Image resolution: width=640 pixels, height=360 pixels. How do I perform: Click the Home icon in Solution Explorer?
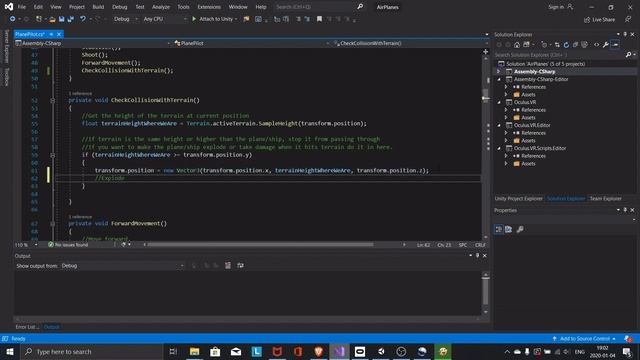pyautogui.click(x=517, y=45)
